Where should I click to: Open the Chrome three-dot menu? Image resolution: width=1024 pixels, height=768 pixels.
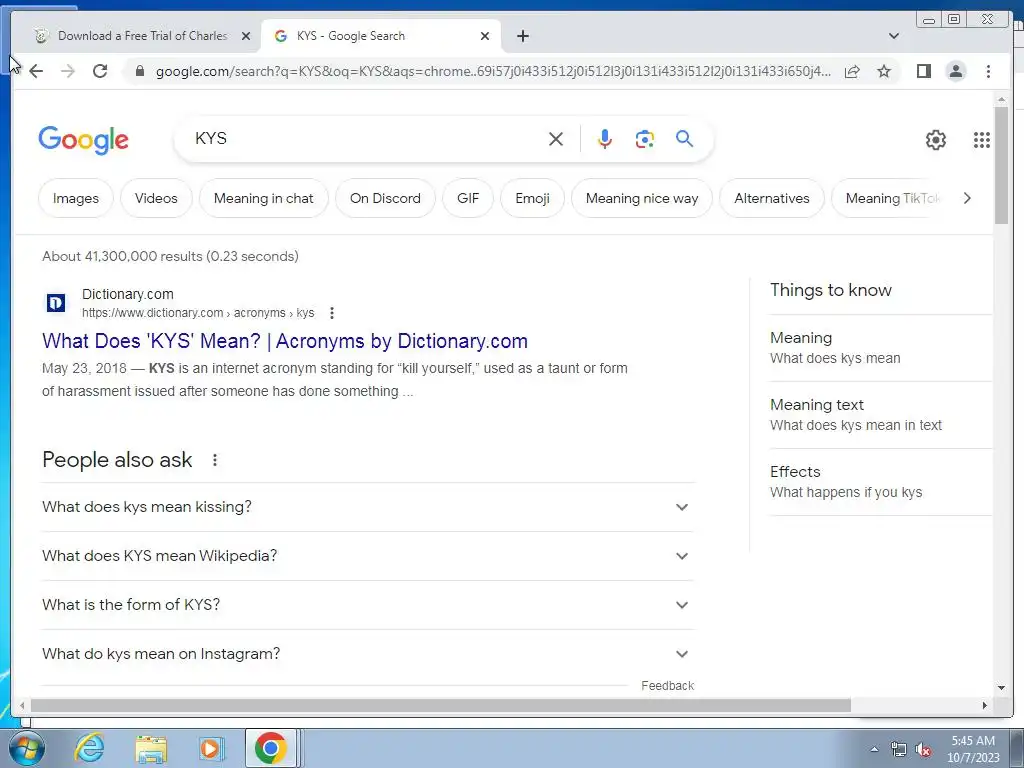click(988, 71)
